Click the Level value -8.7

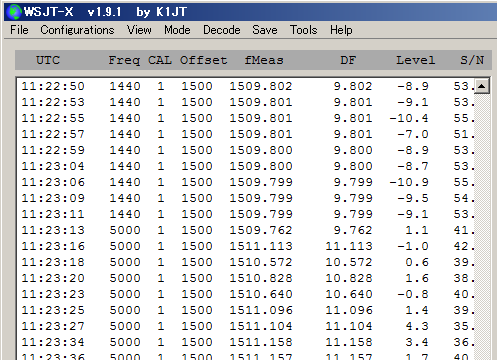click(x=413, y=166)
